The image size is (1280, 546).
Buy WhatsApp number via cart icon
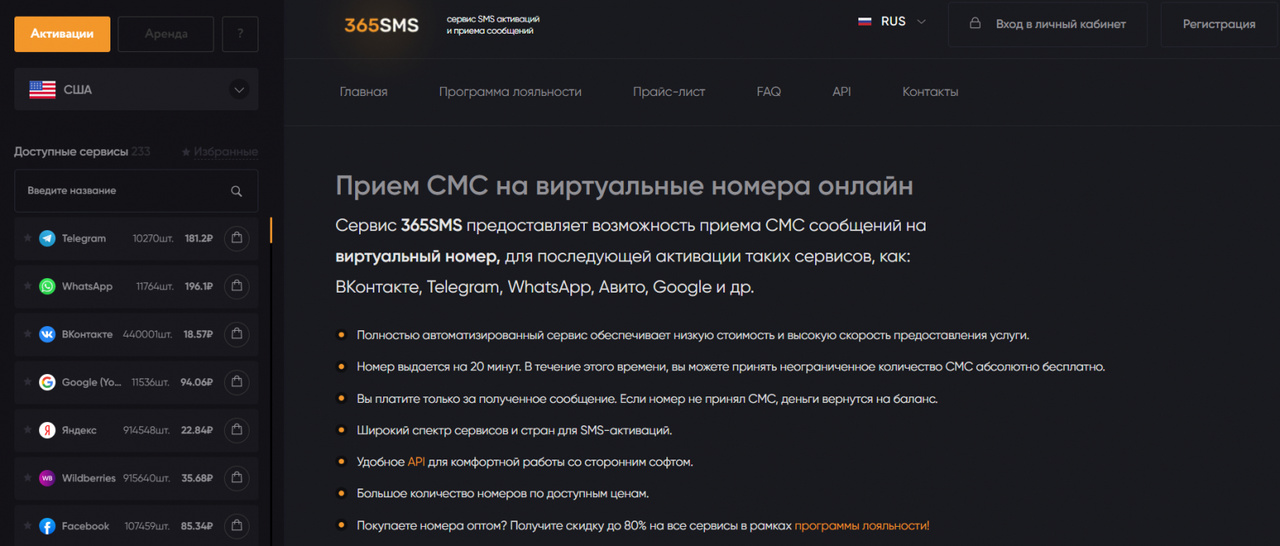pos(236,286)
